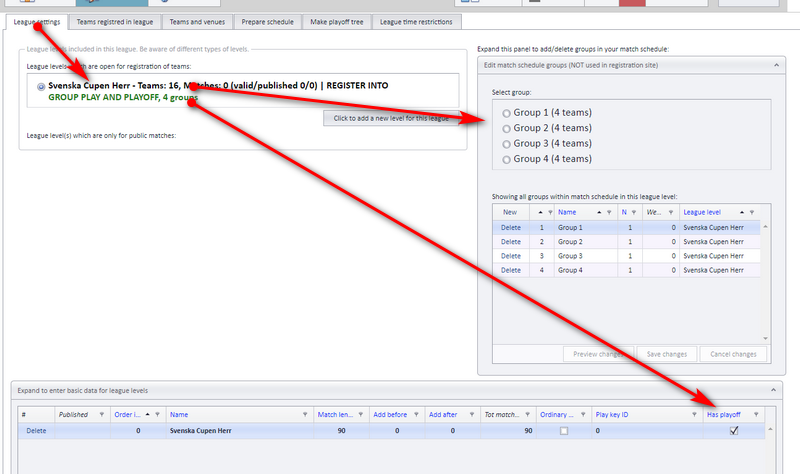Select Group 1 (4 teams) radio

point(506,113)
